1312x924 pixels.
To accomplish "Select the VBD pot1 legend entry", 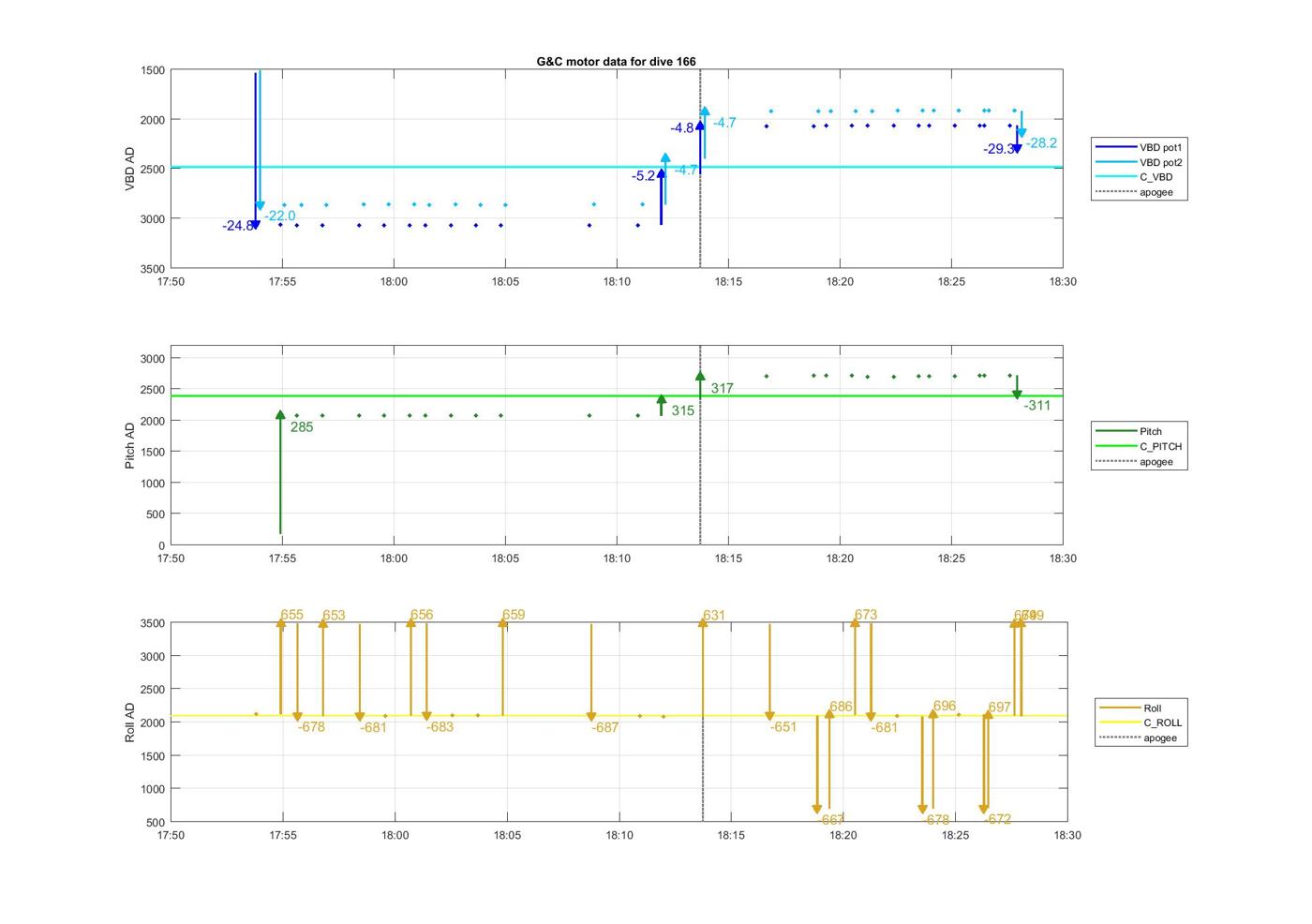I will point(1140,147).
